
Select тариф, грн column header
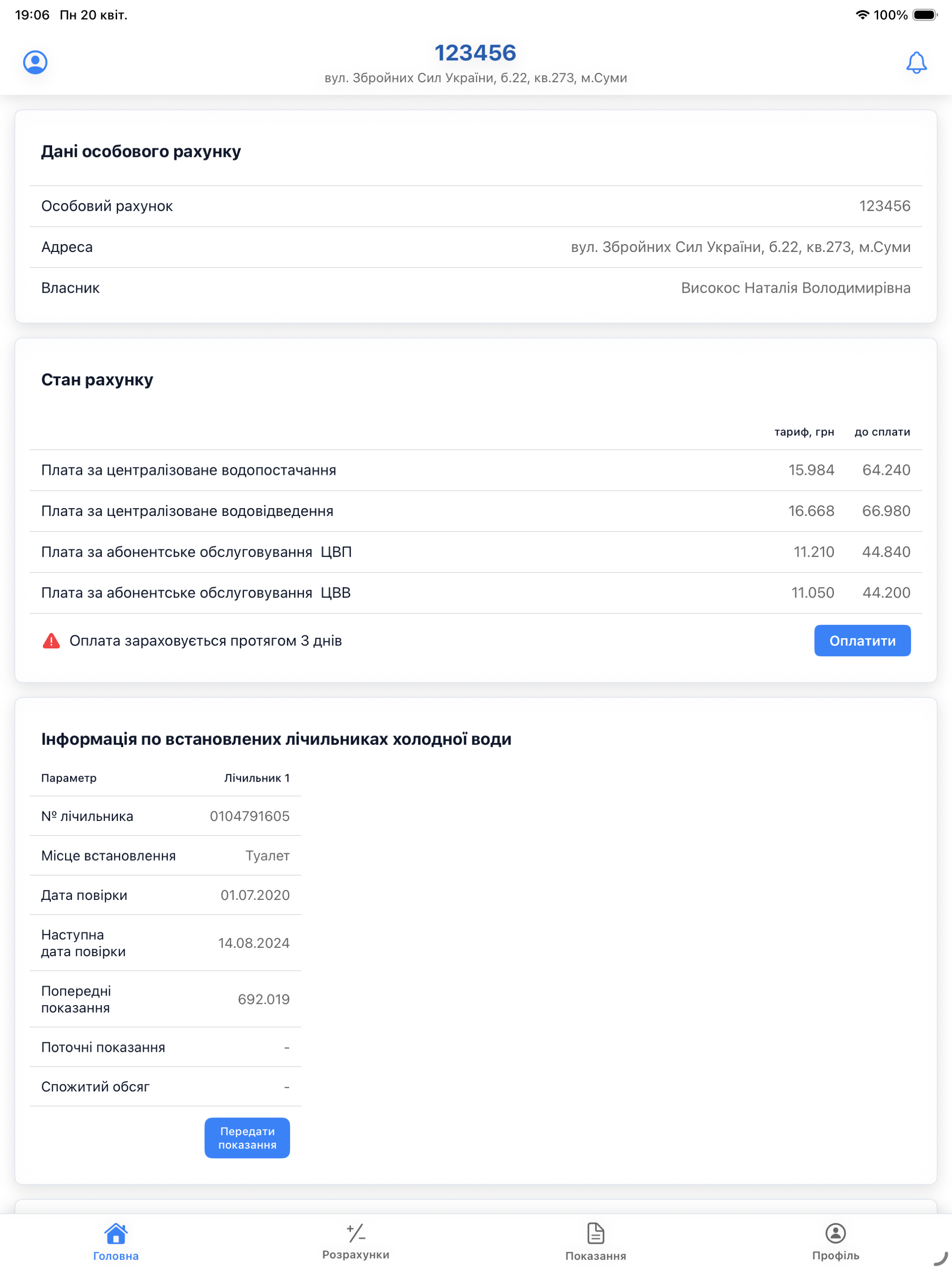coord(804,432)
